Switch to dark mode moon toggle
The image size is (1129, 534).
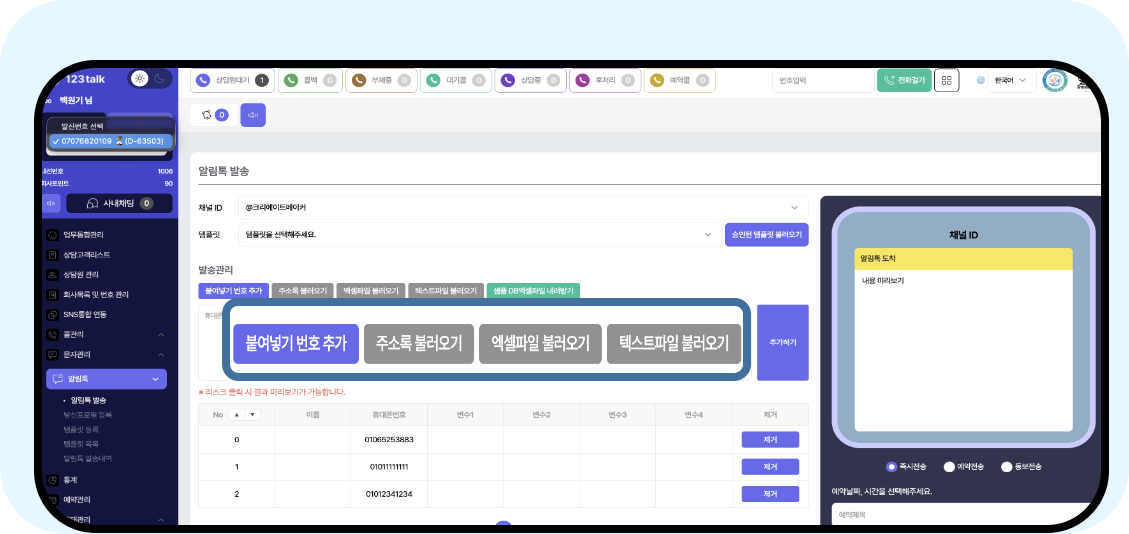click(x=162, y=79)
